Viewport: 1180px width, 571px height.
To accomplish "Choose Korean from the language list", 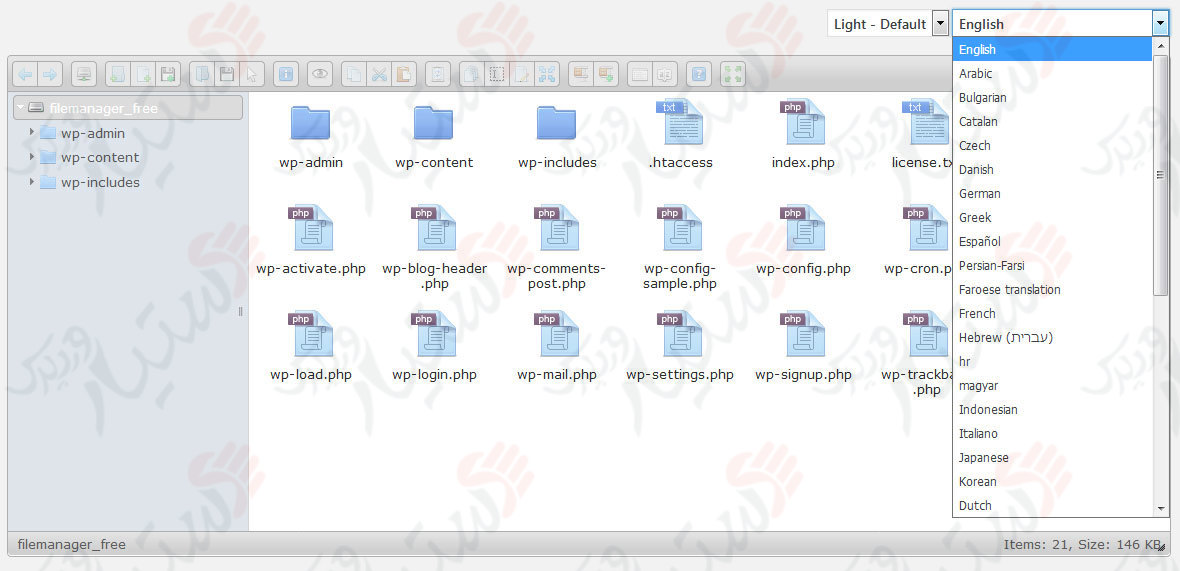I will pyautogui.click(x=1052, y=481).
